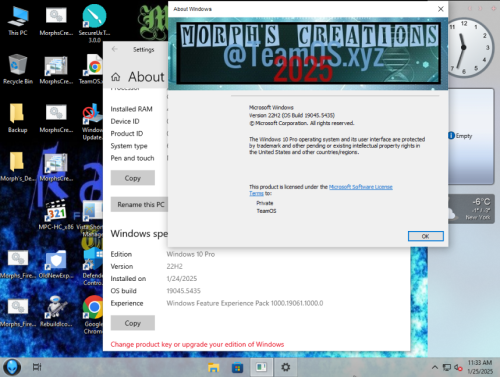
Task: Open the Recycle Bin desktop icon
Action: coord(18,69)
